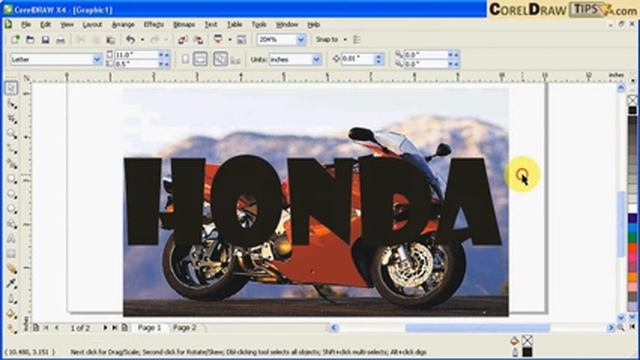The height and width of the screenshot is (360, 640).
Task: Switch to the Page 2 tab
Action: (x=184, y=328)
